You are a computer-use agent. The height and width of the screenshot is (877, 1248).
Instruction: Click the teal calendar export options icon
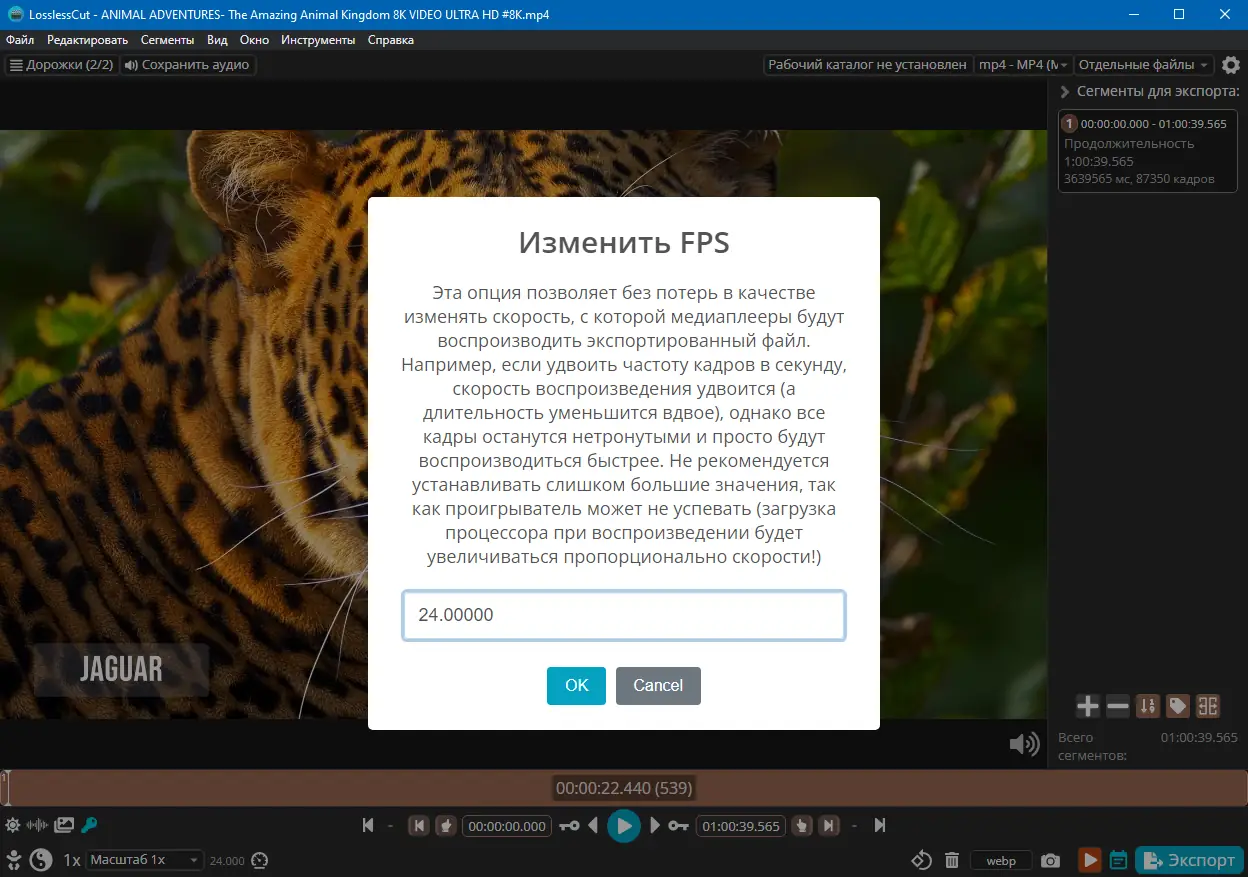[1119, 860]
